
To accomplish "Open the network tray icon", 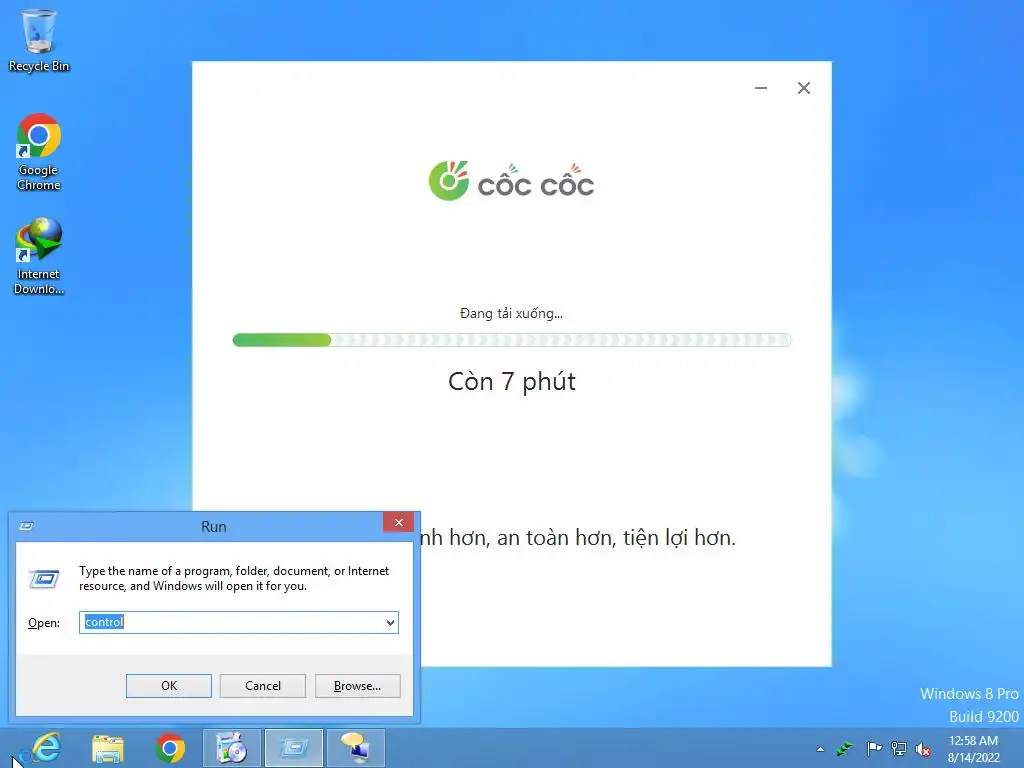I will (899, 748).
